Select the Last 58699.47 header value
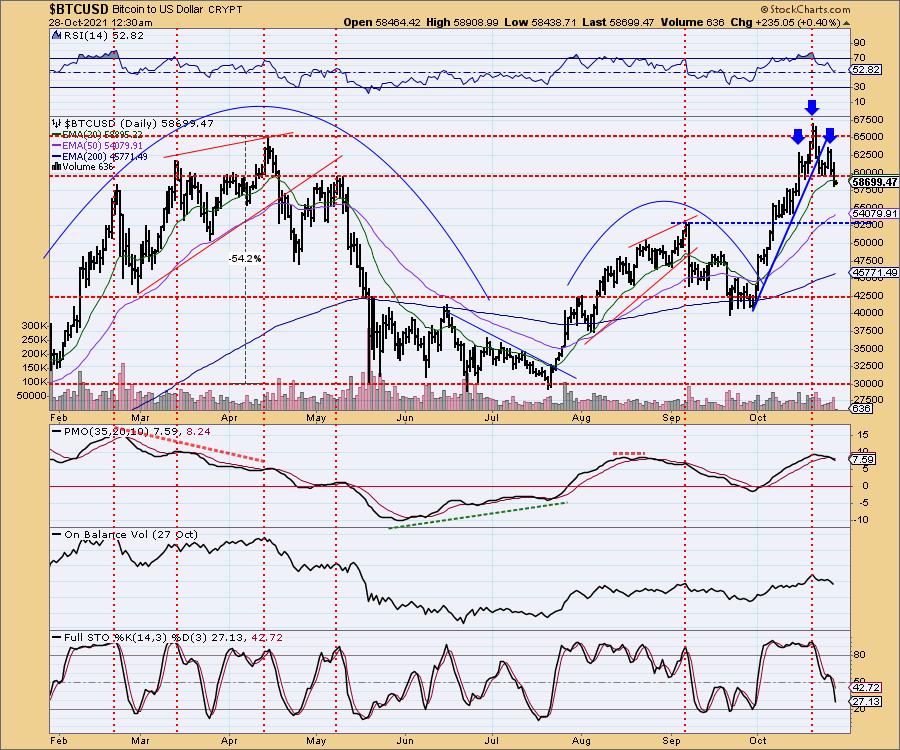This screenshot has height=750, width=900. pos(618,22)
